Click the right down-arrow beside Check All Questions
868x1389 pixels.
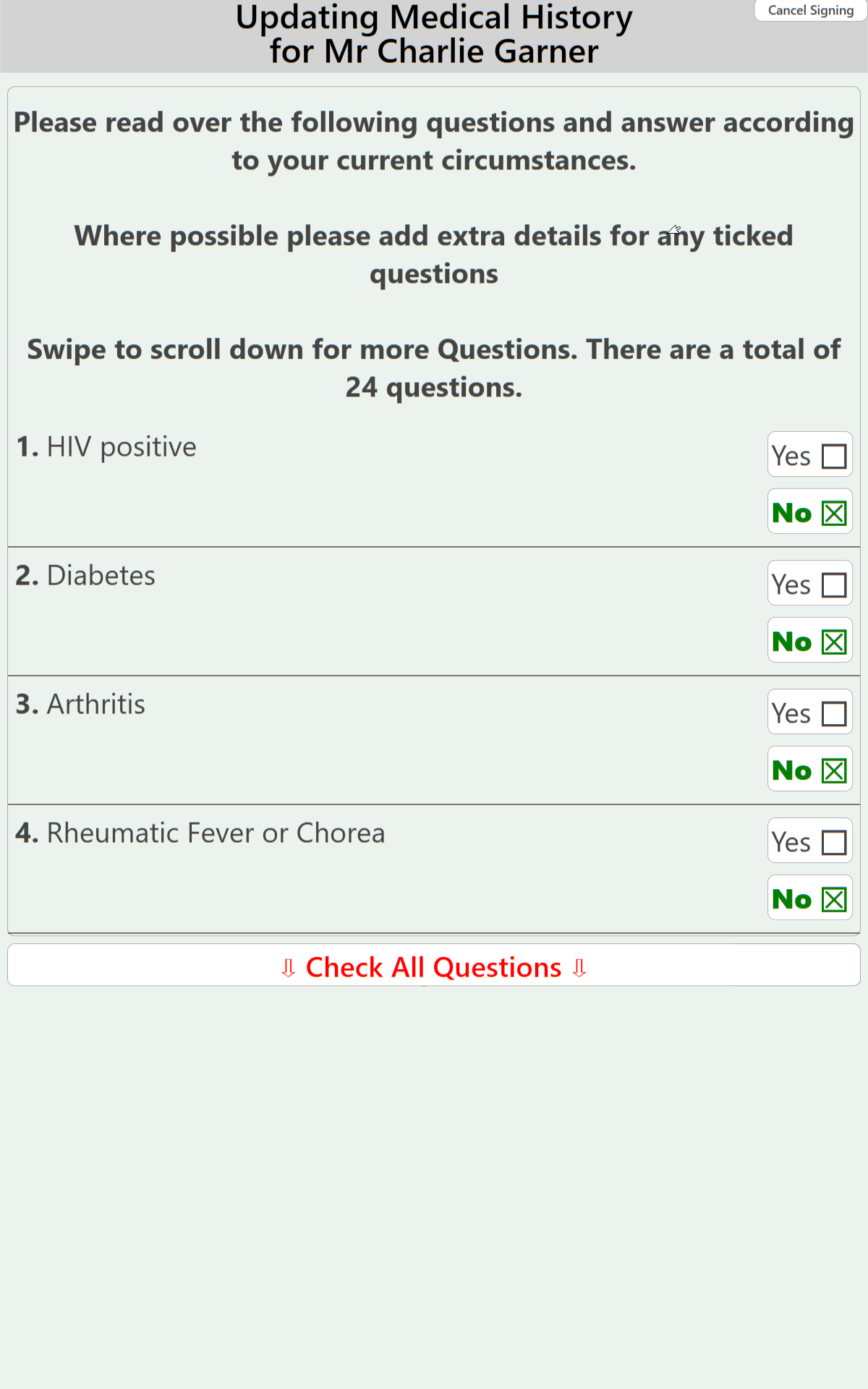point(579,968)
